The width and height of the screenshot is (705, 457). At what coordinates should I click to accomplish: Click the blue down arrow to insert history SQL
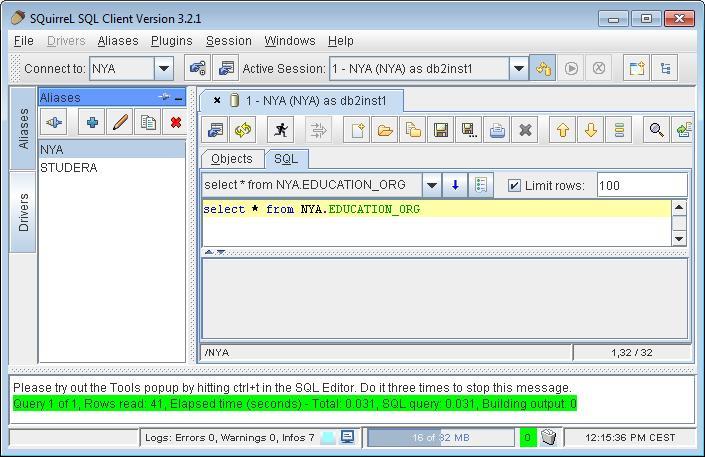[455, 185]
